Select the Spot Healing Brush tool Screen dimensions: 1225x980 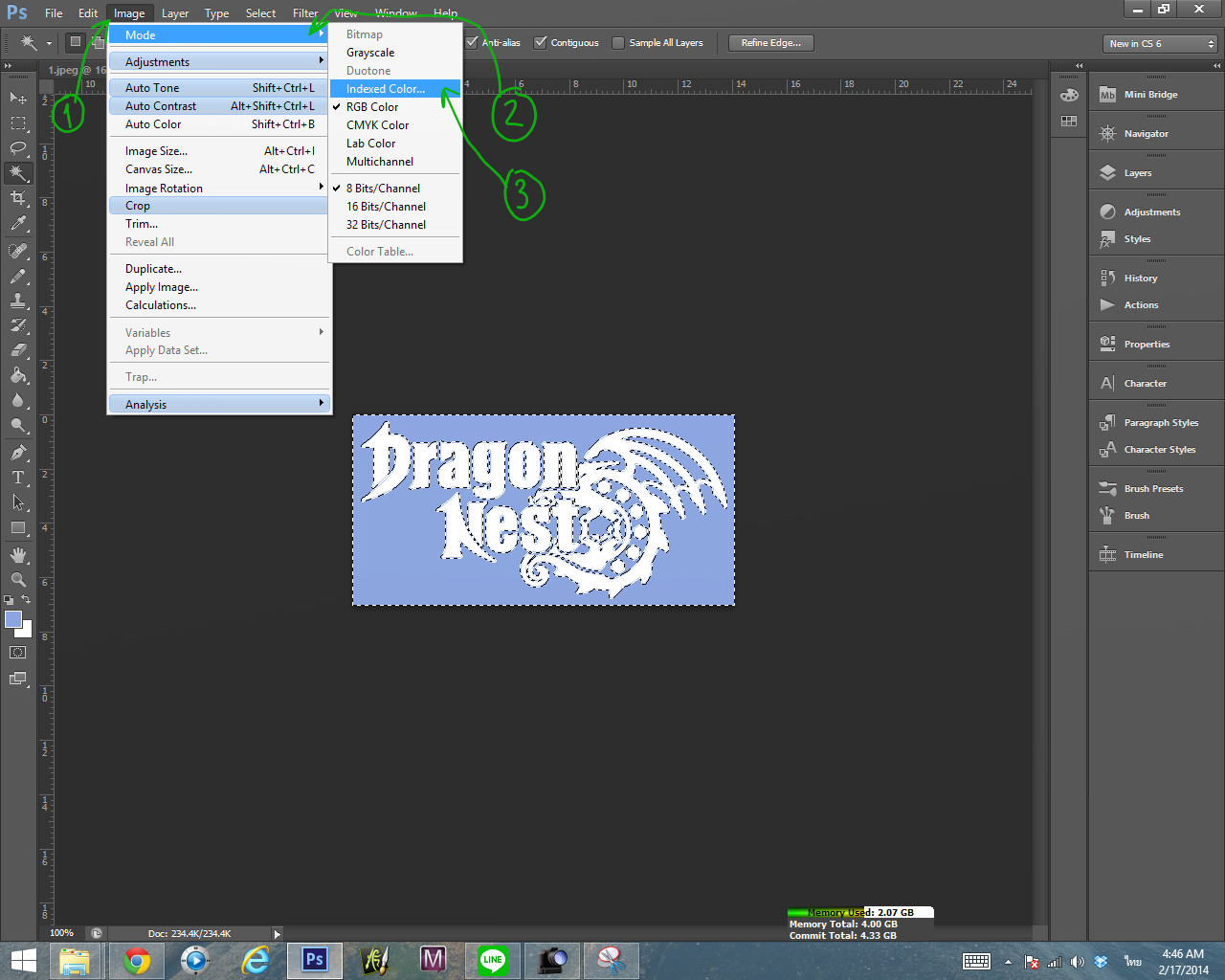click(18, 251)
